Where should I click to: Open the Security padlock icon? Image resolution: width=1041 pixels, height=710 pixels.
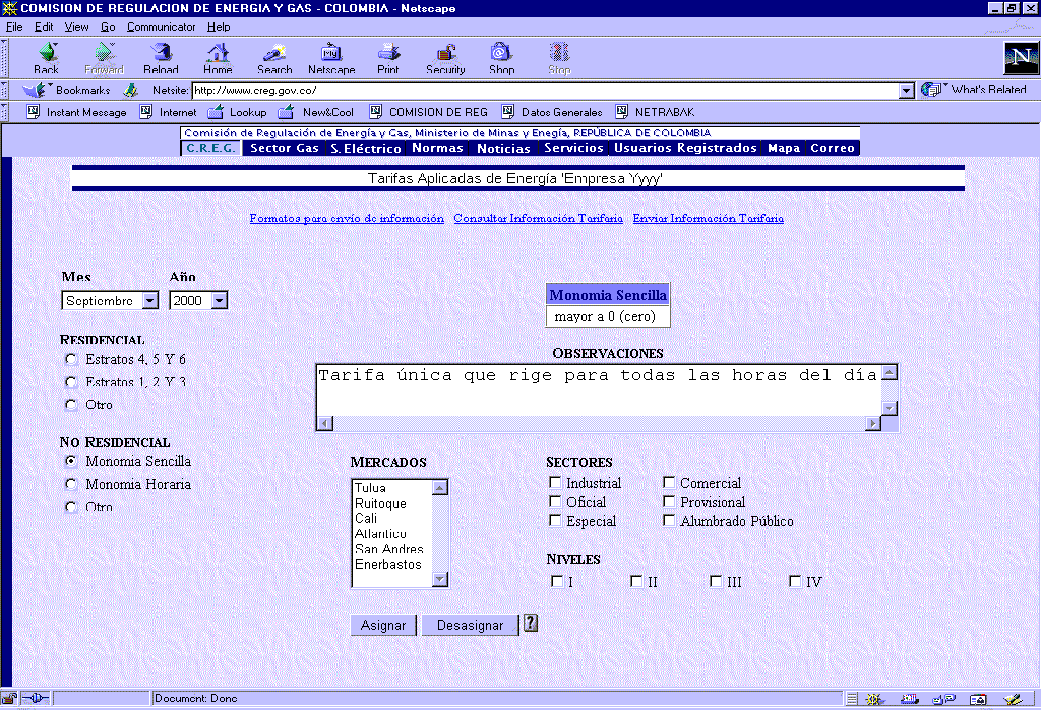[446, 56]
